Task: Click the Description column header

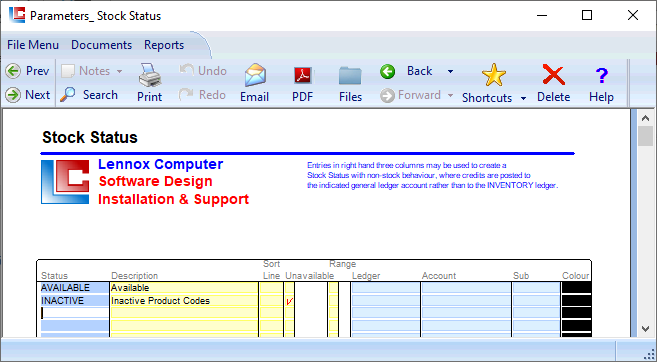Action: [135, 276]
